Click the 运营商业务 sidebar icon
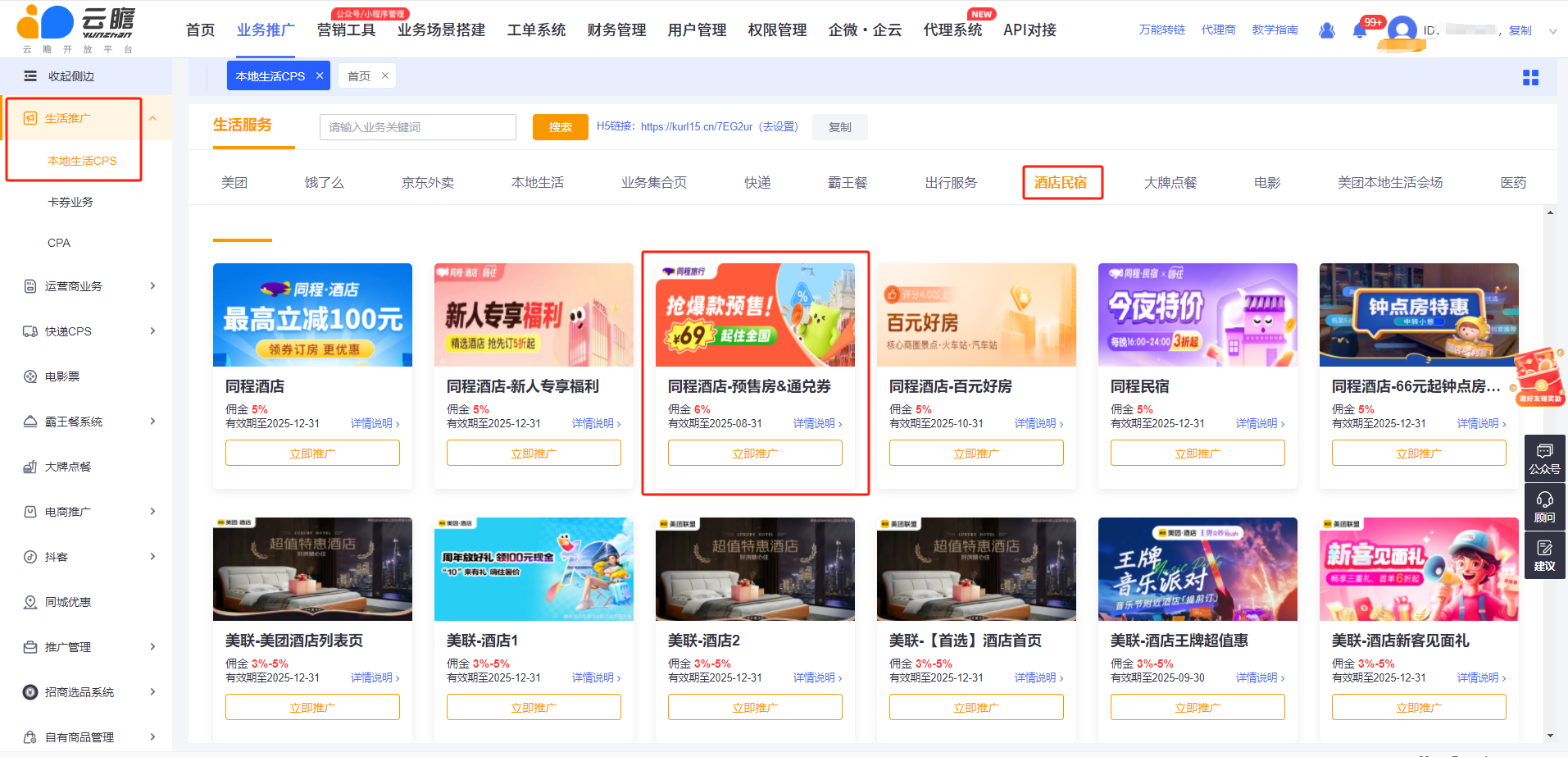This screenshot has height=757, width=1568. [30, 286]
